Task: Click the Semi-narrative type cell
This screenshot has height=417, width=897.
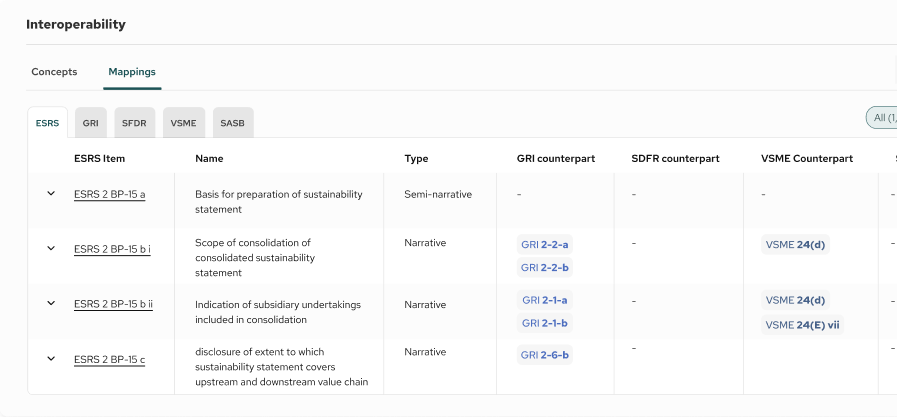Action: [438, 194]
